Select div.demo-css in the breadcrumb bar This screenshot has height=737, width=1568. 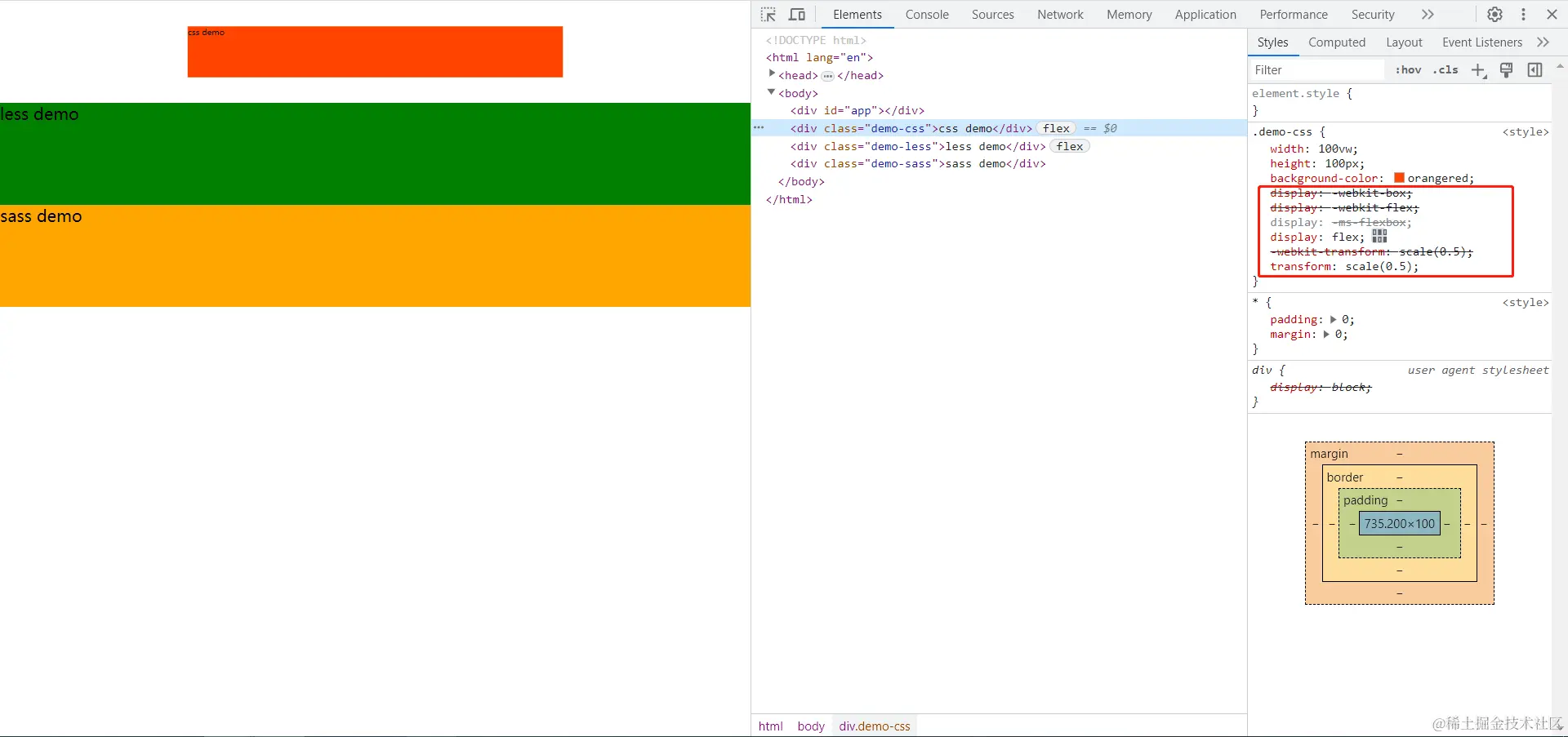875,726
